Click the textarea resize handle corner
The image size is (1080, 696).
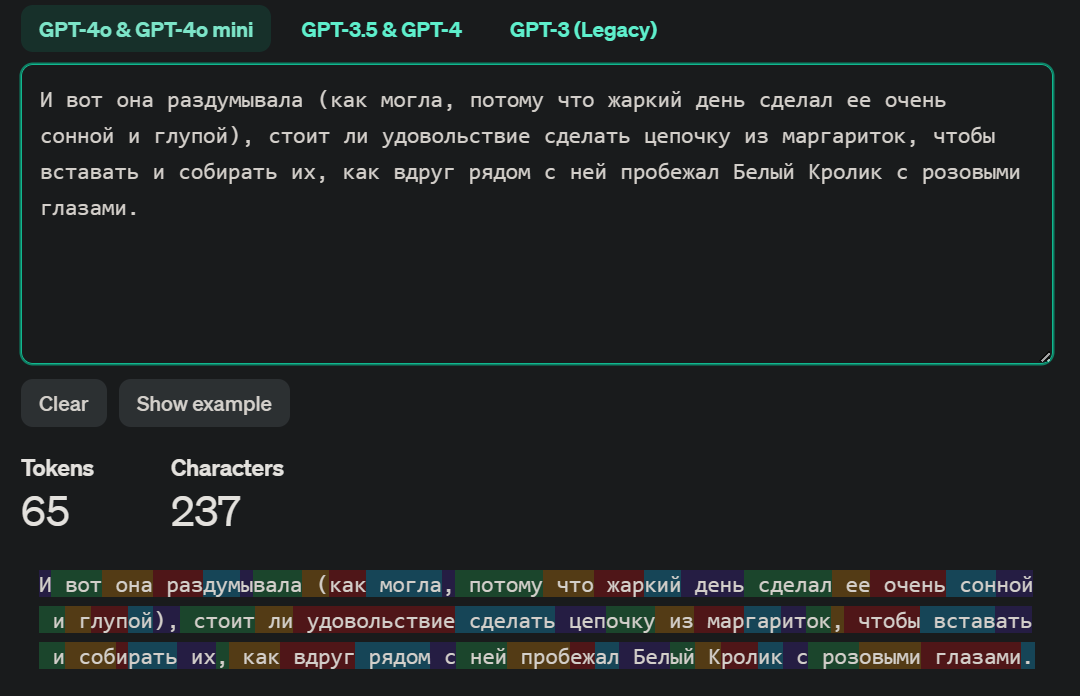click(1045, 357)
